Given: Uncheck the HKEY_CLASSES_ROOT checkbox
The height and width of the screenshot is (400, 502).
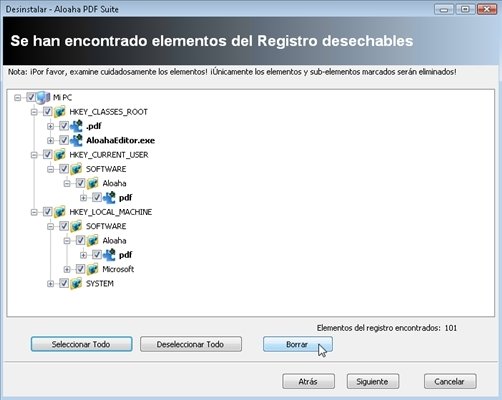Looking at the screenshot, I should (47, 112).
